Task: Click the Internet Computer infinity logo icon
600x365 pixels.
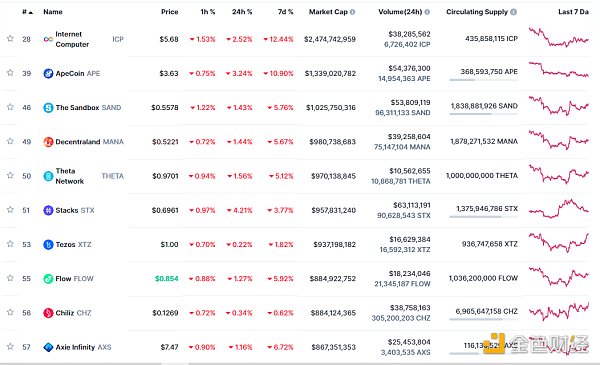Action: pyautogui.click(x=48, y=39)
